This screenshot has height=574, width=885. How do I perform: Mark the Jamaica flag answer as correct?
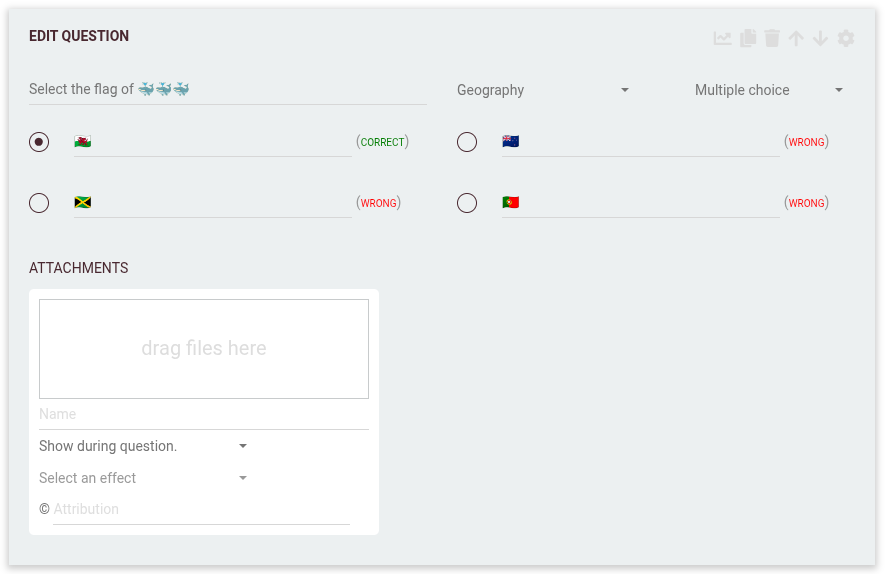39,203
